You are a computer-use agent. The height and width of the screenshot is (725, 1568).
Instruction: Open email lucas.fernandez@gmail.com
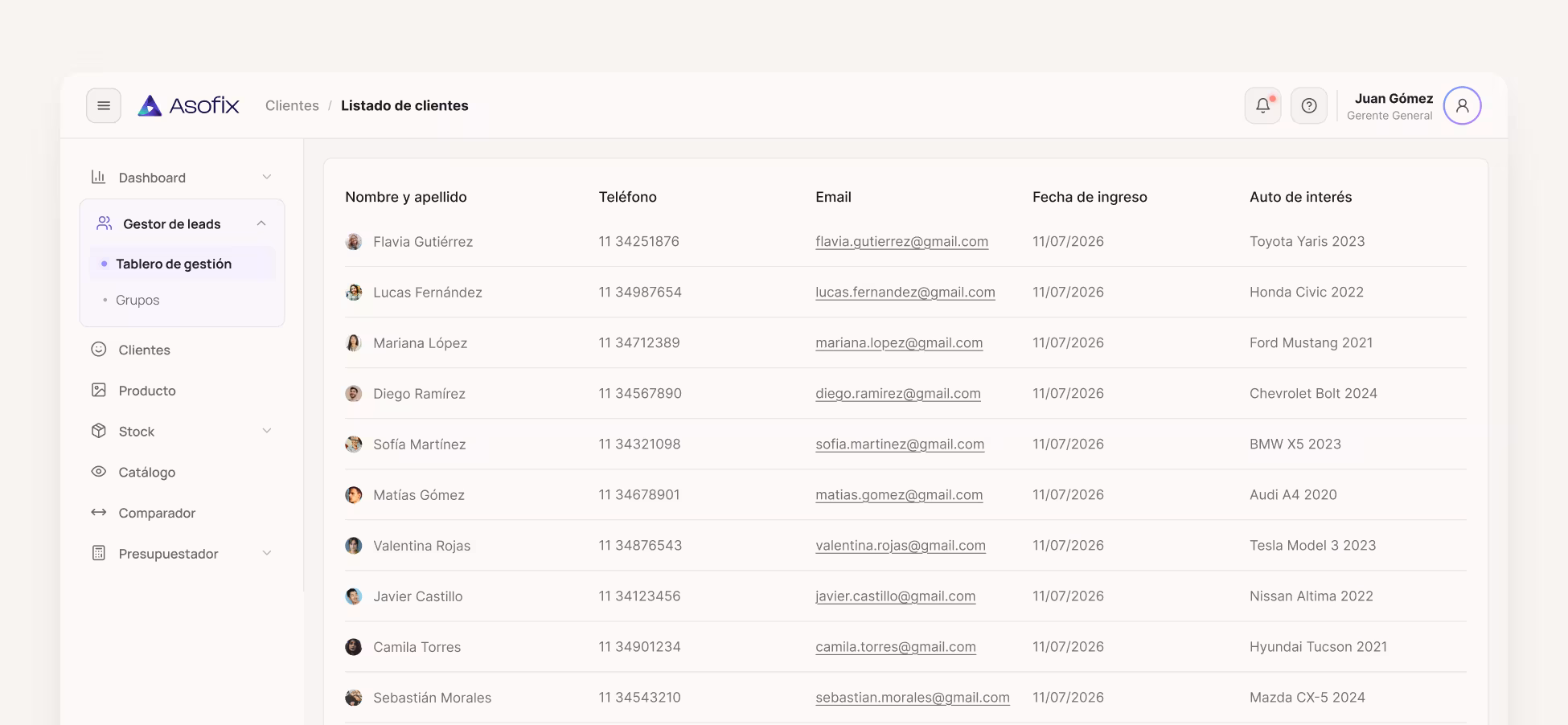[x=905, y=292]
